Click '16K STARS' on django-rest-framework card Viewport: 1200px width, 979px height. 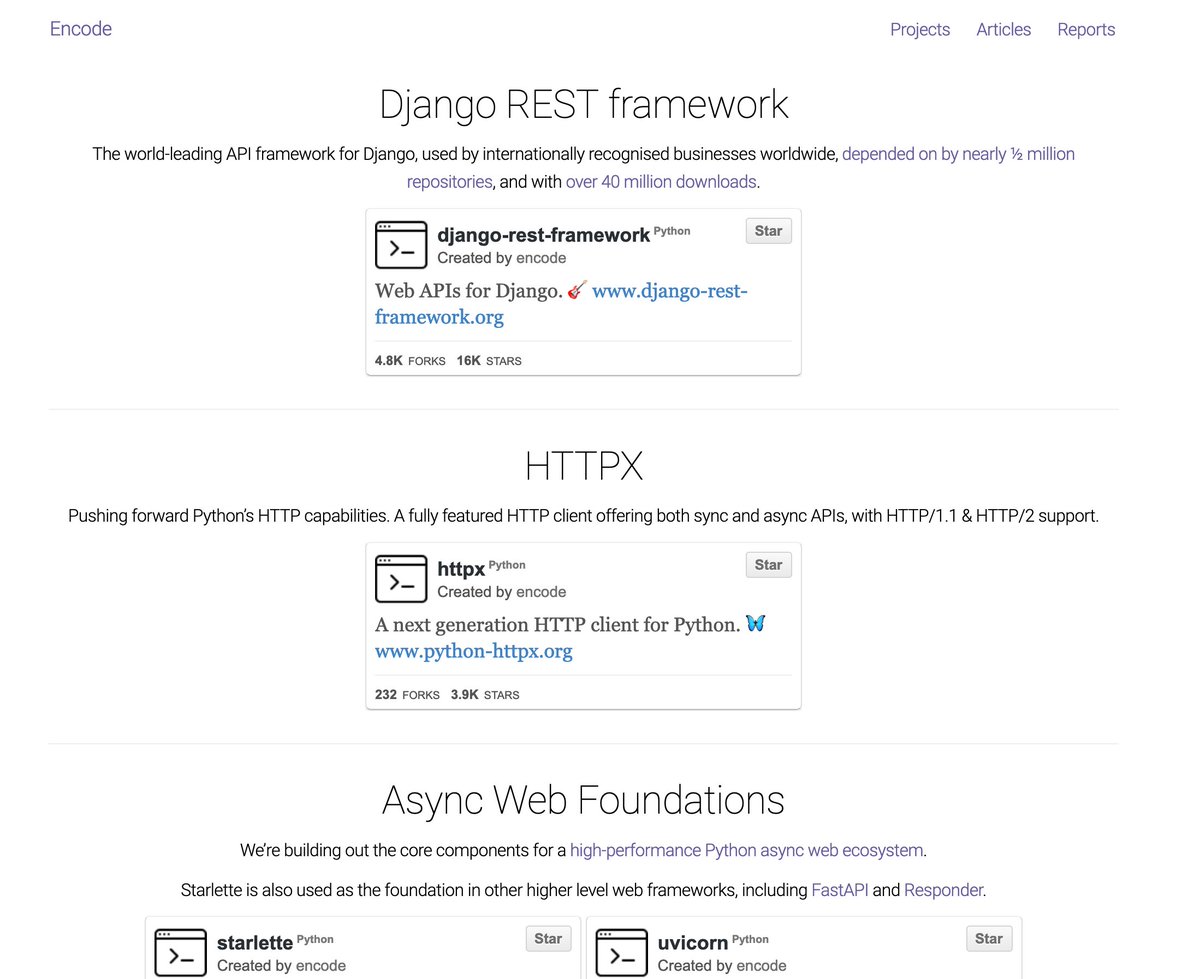tap(489, 361)
